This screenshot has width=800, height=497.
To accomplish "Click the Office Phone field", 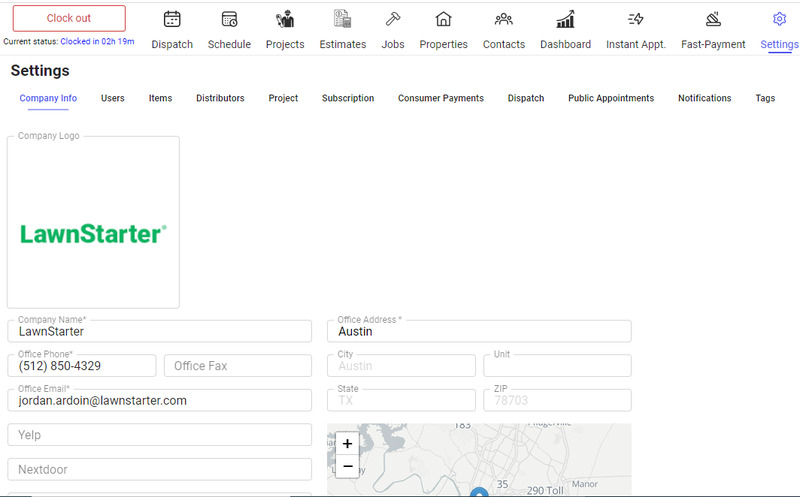I will 82,366.
